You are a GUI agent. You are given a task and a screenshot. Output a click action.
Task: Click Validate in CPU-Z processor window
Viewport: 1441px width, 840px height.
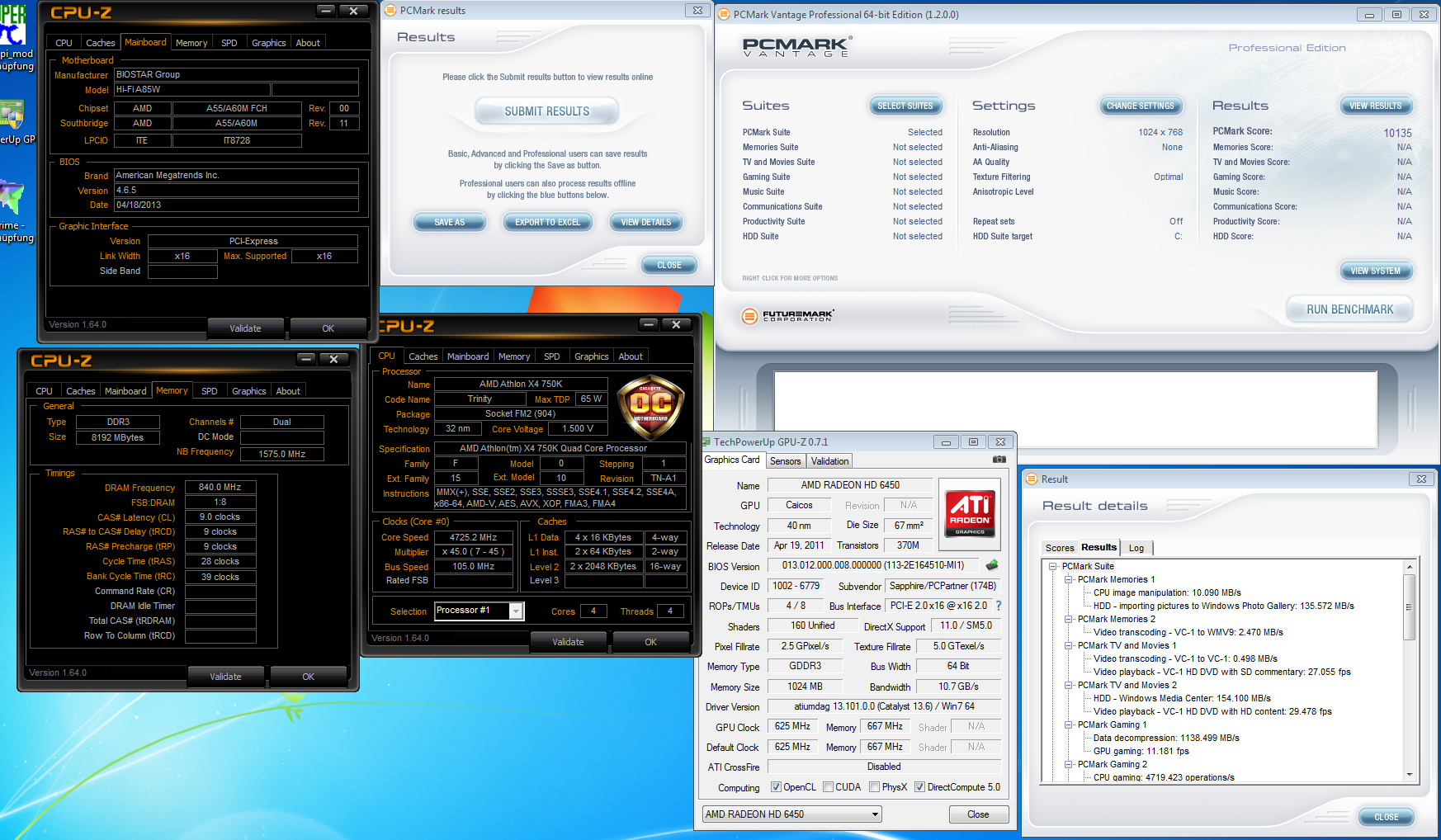tap(568, 642)
